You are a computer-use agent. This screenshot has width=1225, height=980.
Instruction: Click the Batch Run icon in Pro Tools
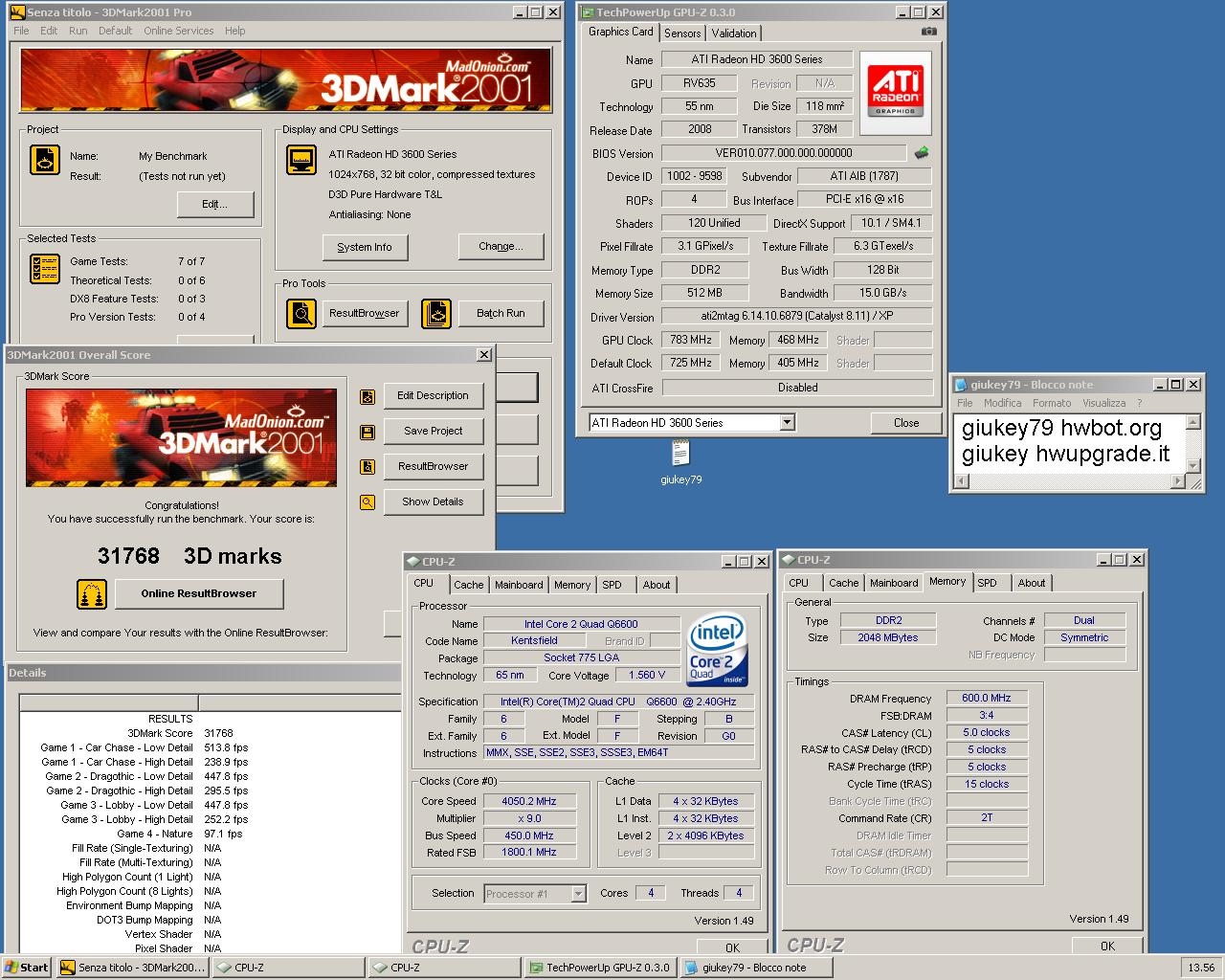point(435,313)
